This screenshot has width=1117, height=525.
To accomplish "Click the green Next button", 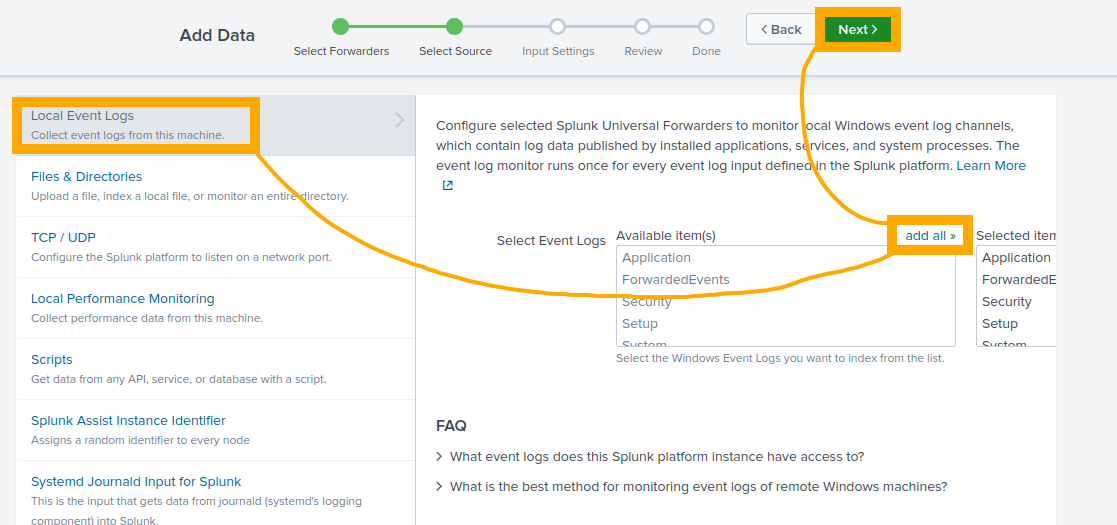I will click(x=858, y=29).
